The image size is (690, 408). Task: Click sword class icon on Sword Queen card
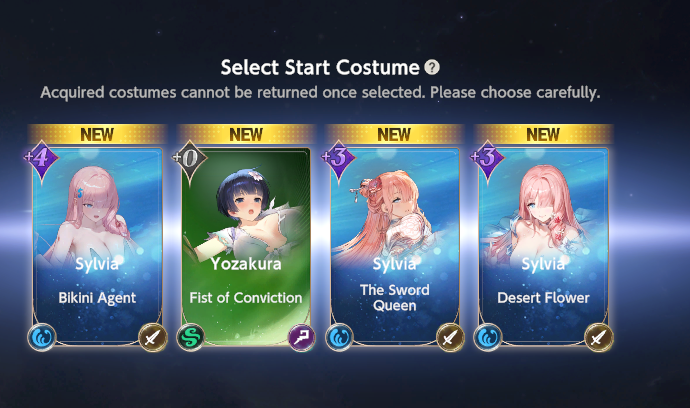[450, 337]
